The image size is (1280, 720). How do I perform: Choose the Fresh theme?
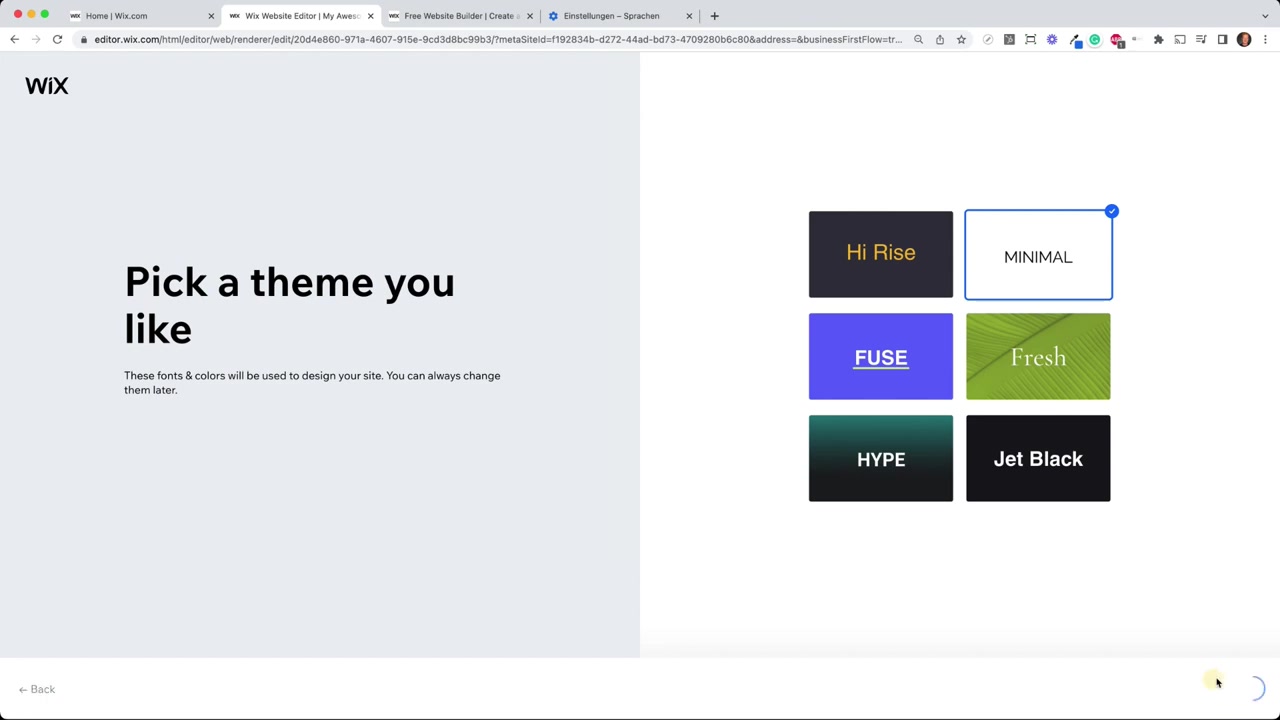(x=1038, y=356)
